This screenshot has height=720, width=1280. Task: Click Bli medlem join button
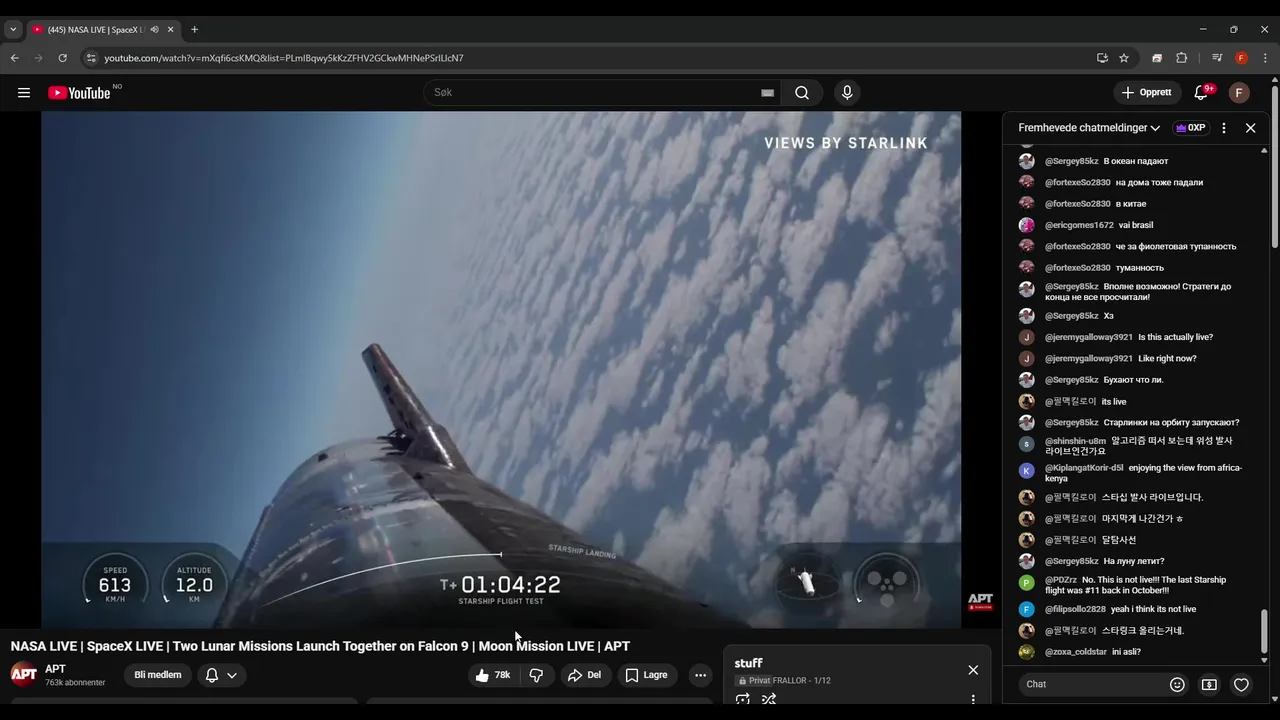pos(158,675)
